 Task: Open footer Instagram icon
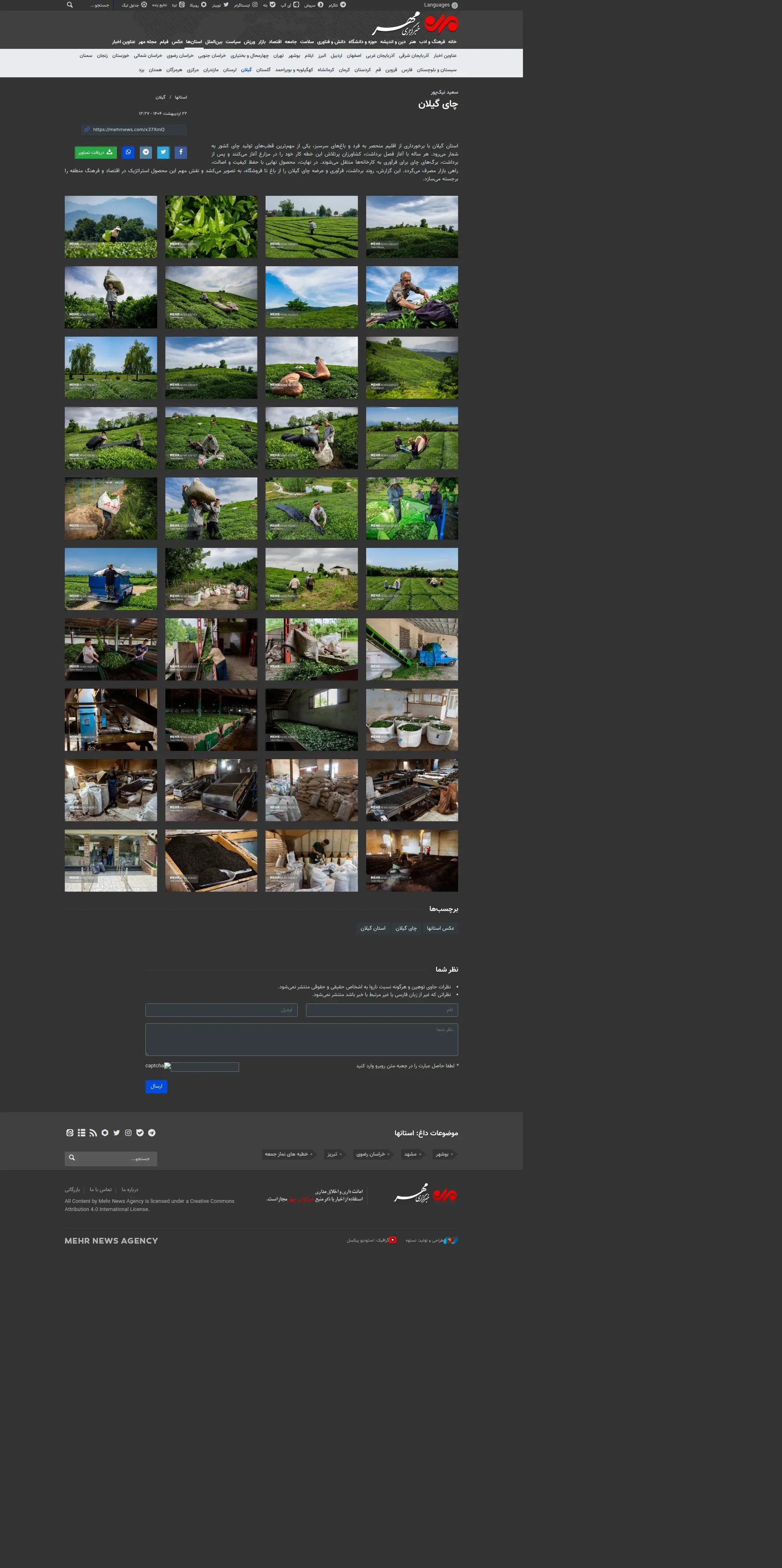point(129,1133)
